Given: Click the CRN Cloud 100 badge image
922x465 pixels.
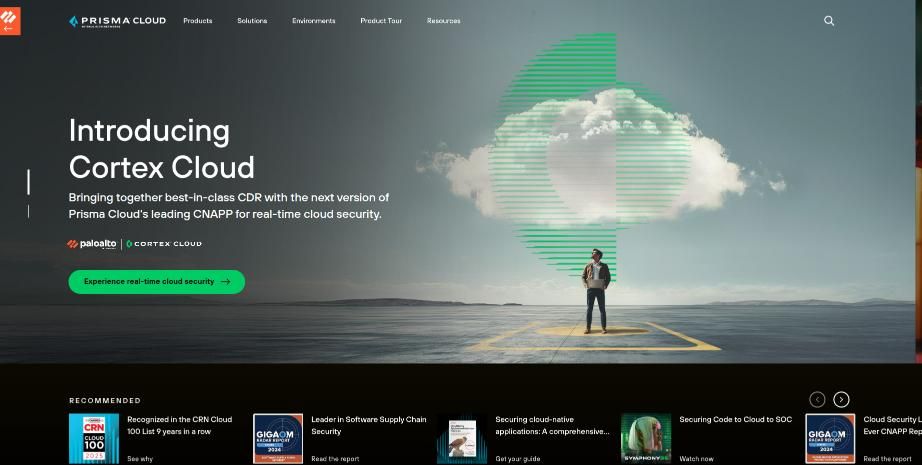Looking at the screenshot, I should tap(94, 438).
